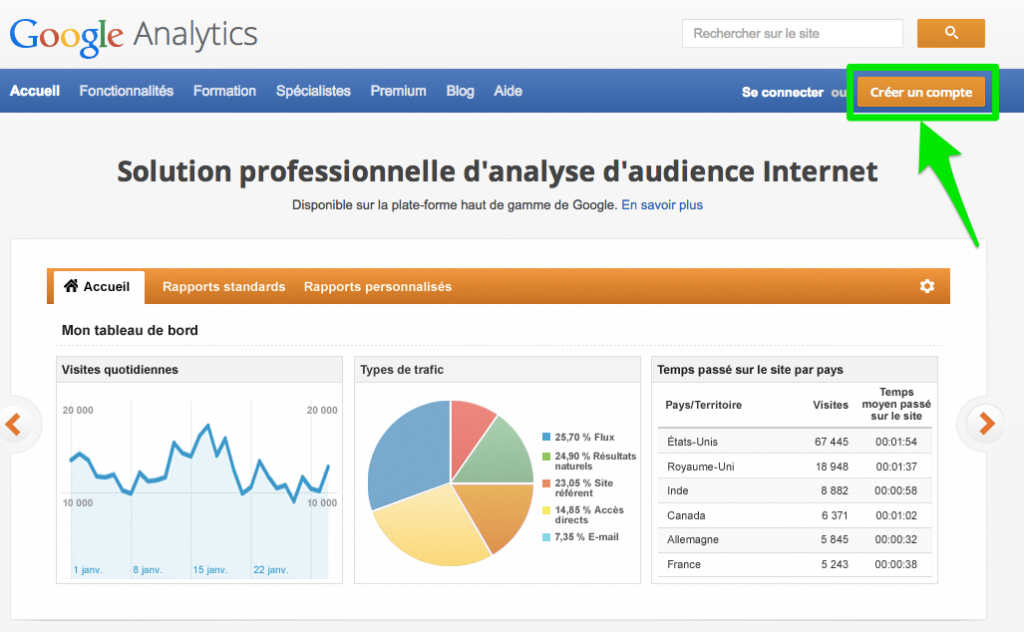Open the Blog navigation link
The height and width of the screenshot is (632, 1024).
(x=460, y=91)
